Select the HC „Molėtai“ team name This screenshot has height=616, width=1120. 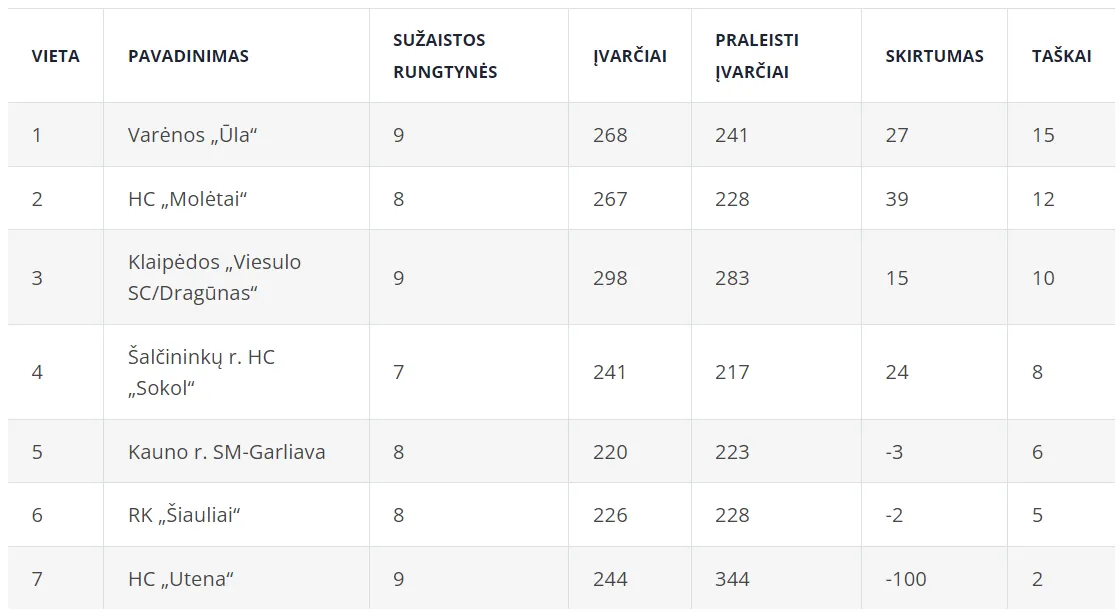[x=187, y=199]
